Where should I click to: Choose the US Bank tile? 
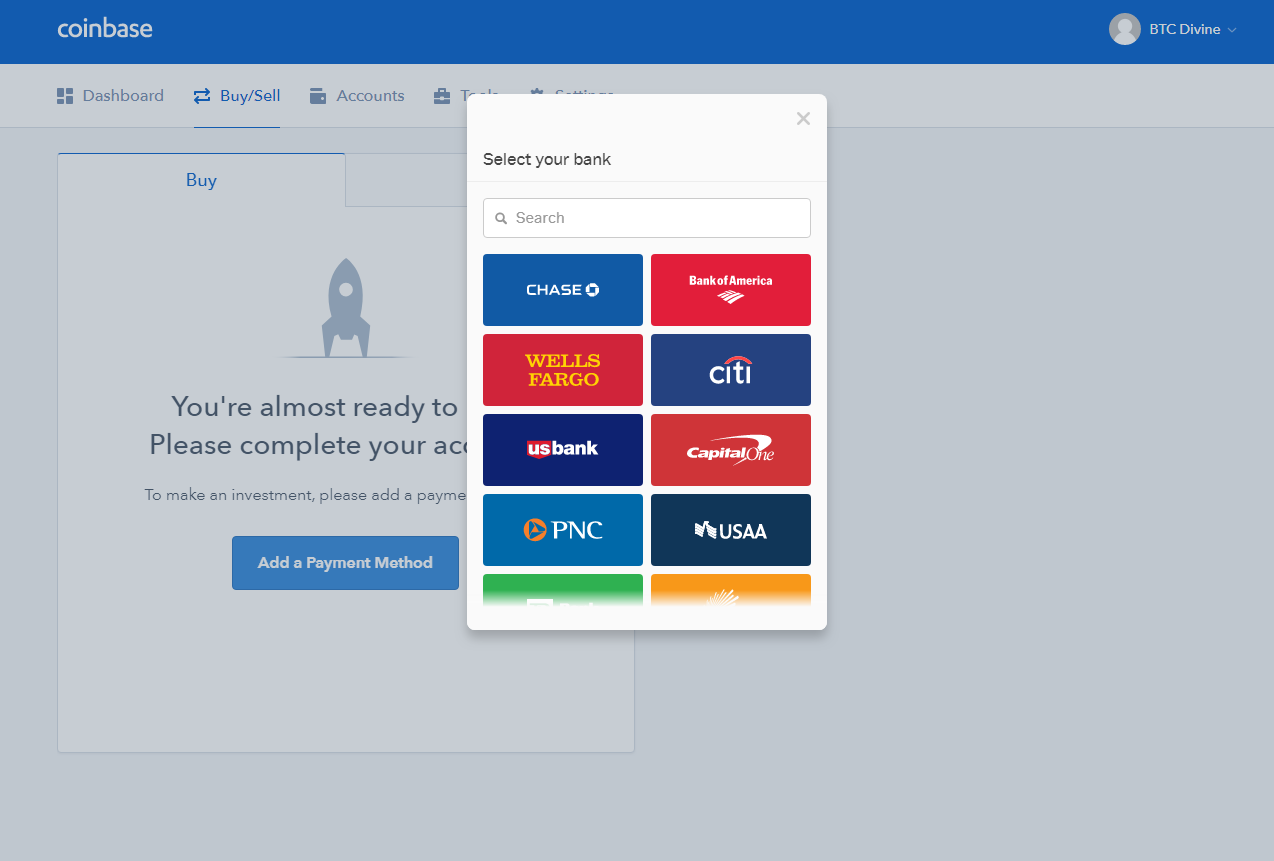pos(563,450)
